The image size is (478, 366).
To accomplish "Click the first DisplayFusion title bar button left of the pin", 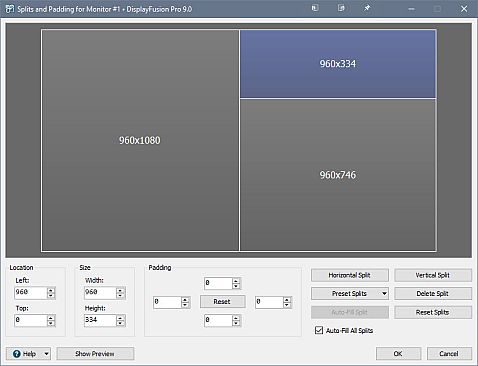I will point(315,8).
